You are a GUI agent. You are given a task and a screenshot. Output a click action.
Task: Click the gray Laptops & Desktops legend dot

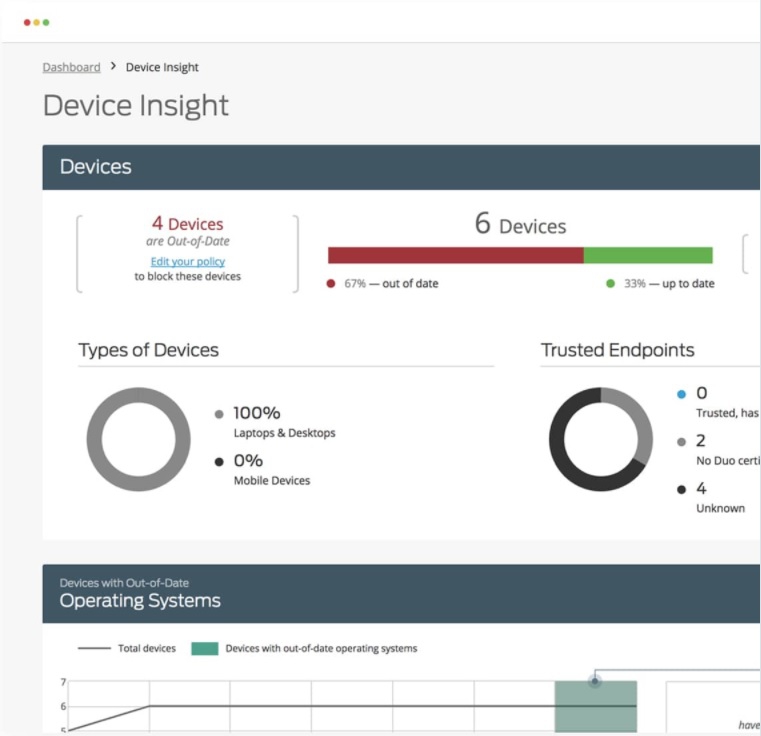pyautogui.click(x=219, y=414)
